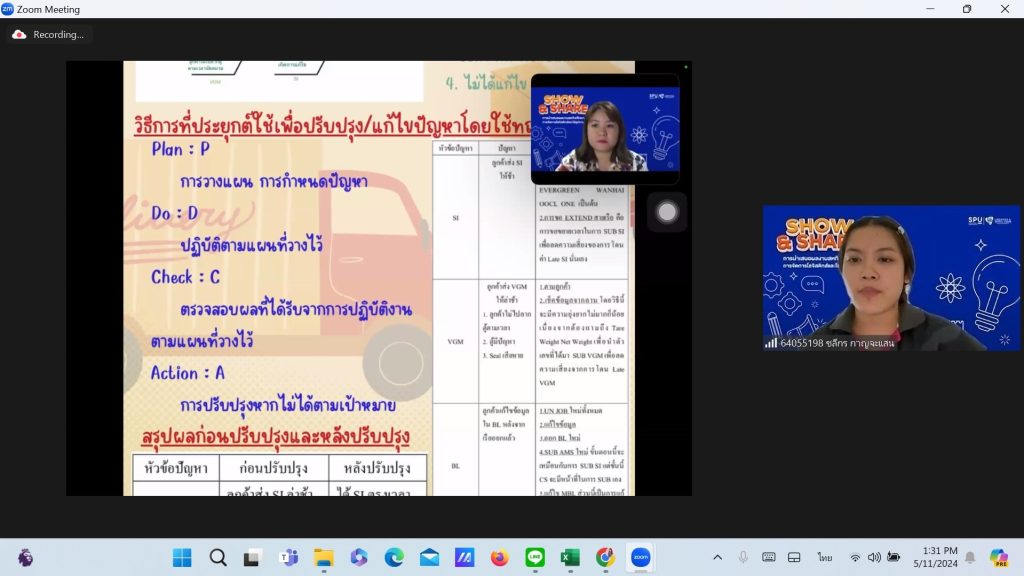Select presenter's small video thumbnail in shared screen
The image size is (1024, 576).
pyautogui.click(x=605, y=129)
